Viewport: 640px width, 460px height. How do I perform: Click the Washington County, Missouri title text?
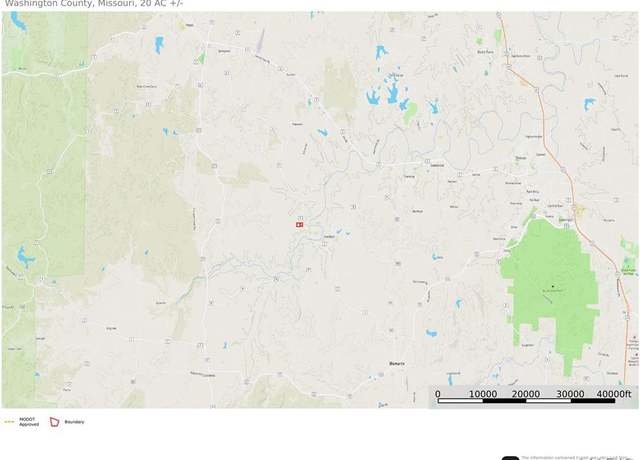(x=94, y=4)
